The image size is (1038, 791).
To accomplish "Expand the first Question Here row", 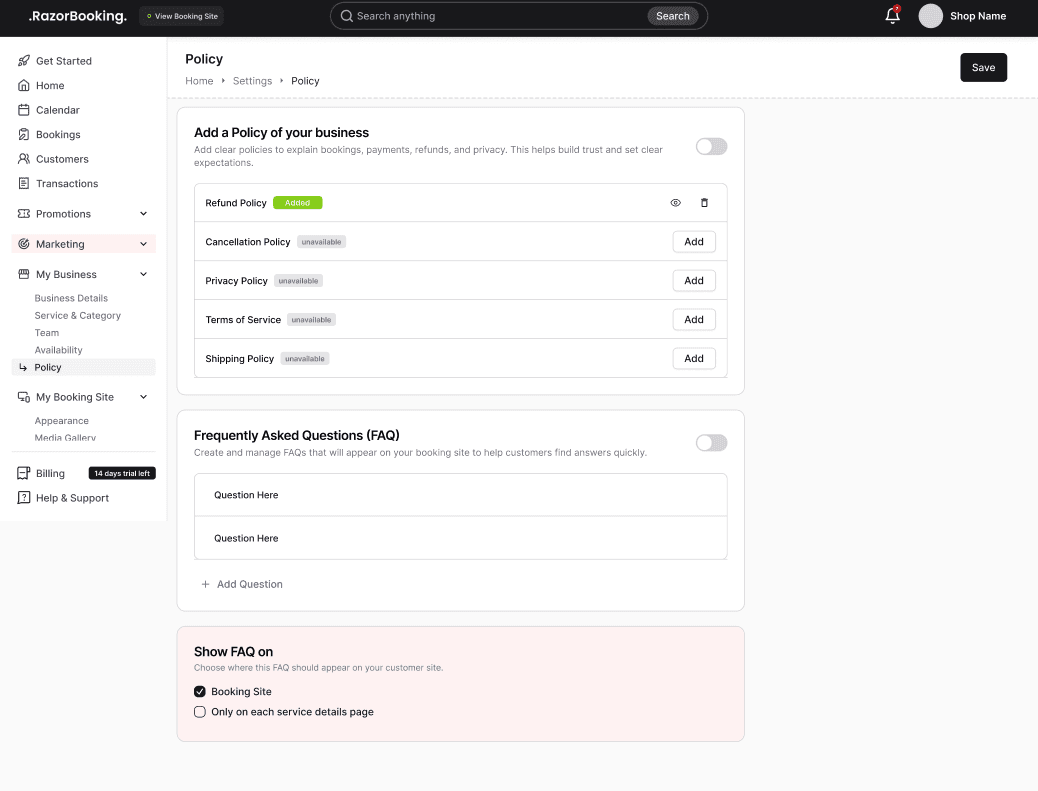I will 461,495.
